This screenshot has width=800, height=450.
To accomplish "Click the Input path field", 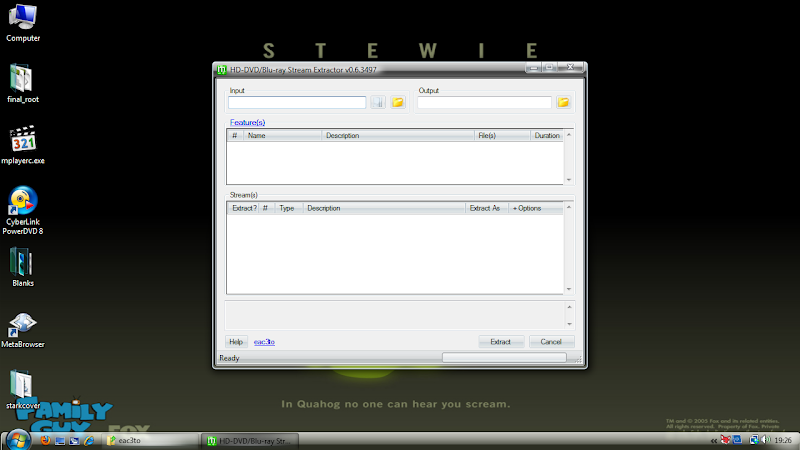I will [297, 103].
